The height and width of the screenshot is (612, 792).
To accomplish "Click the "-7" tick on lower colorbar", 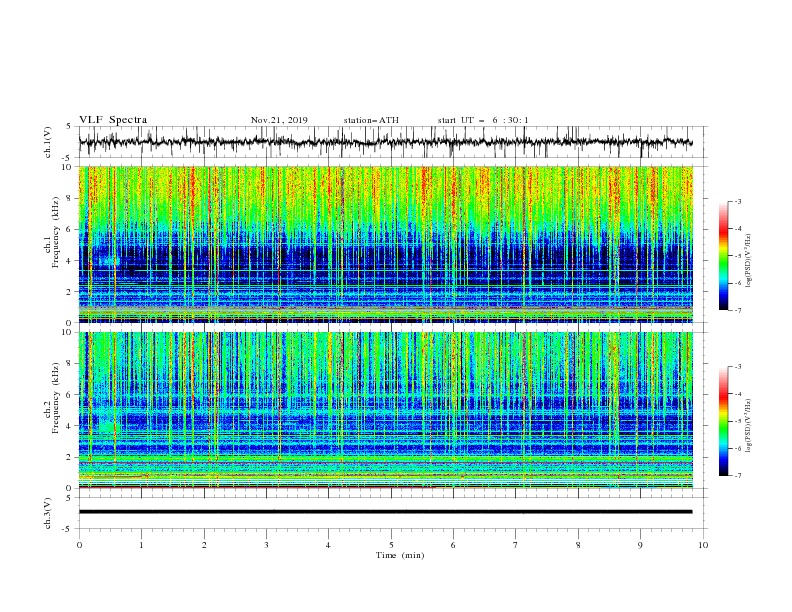I will [737, 476].
